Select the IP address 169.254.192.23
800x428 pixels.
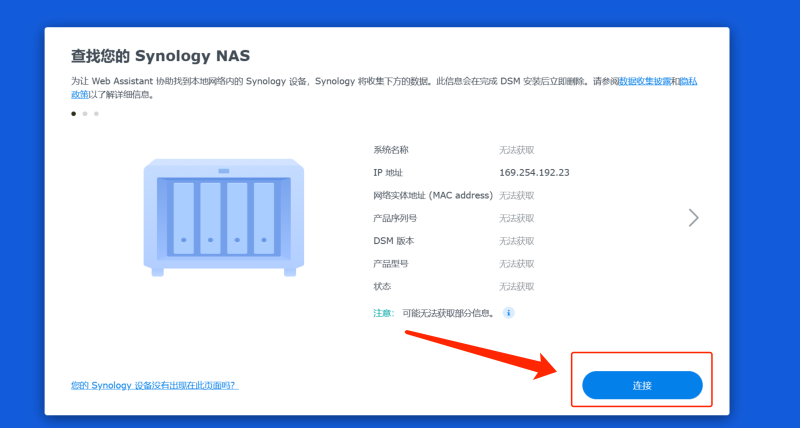click(x=534, y=172)
